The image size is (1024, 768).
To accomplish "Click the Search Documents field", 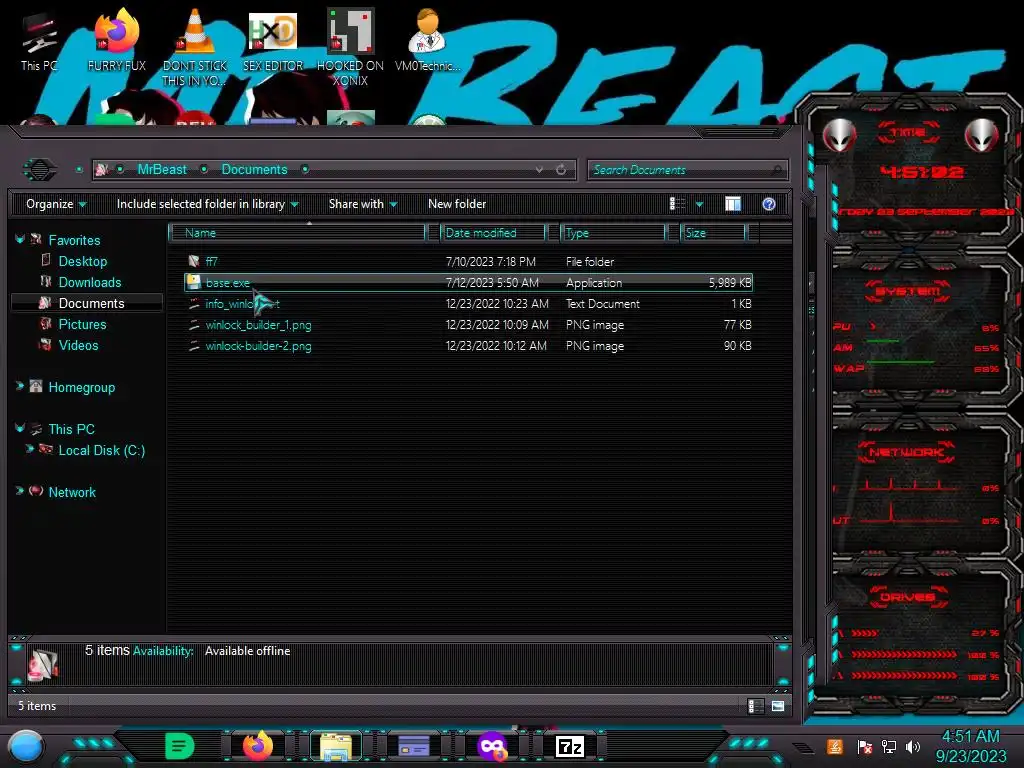I will 687,170.
